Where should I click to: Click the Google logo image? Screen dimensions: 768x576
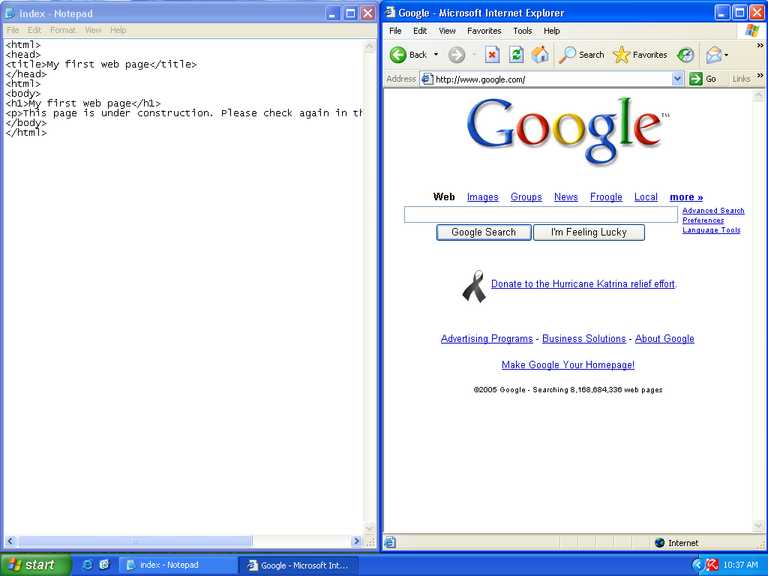point(568,130)
